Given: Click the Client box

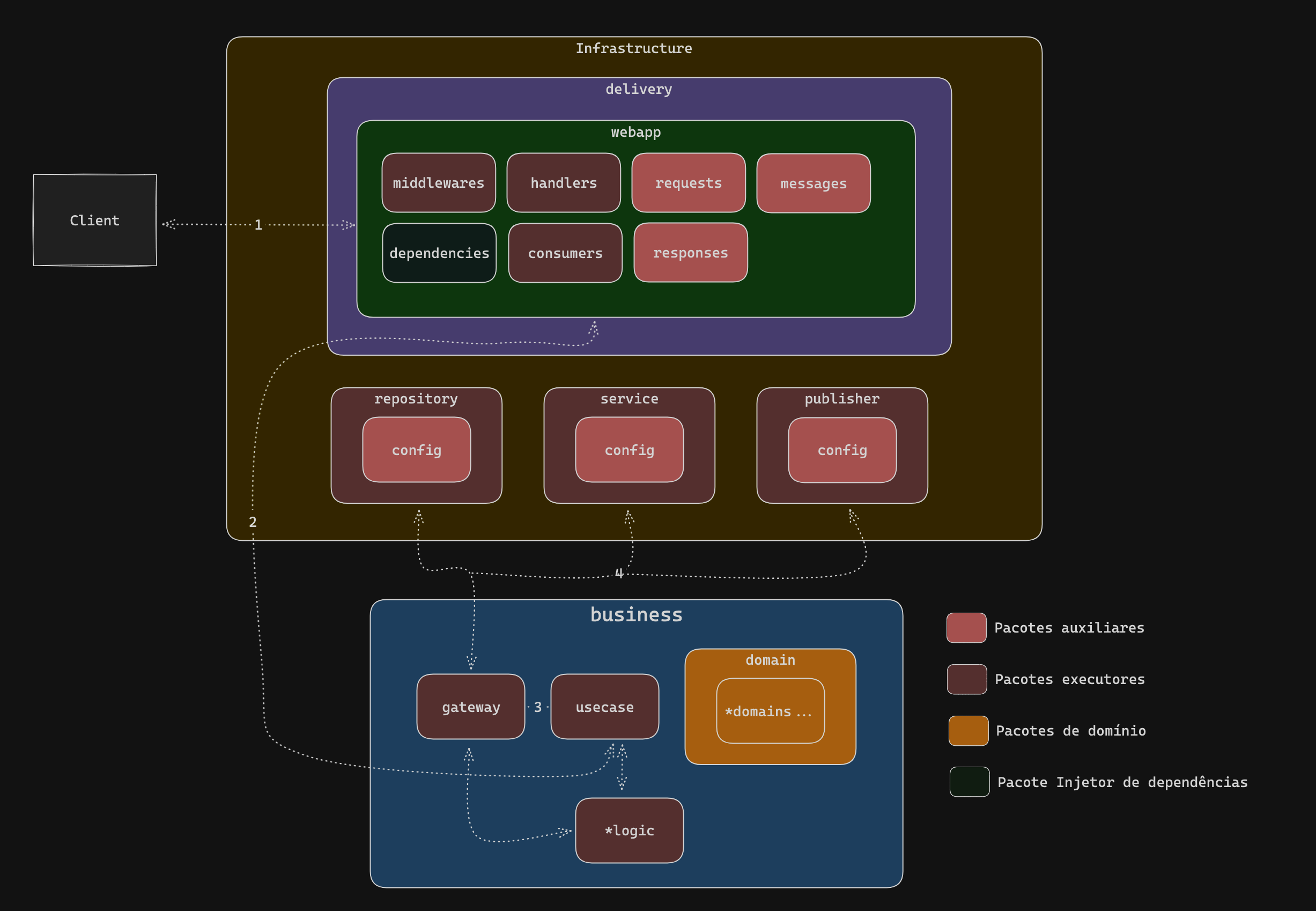Looking at the screenshot, I should click(x=95, y=220).
